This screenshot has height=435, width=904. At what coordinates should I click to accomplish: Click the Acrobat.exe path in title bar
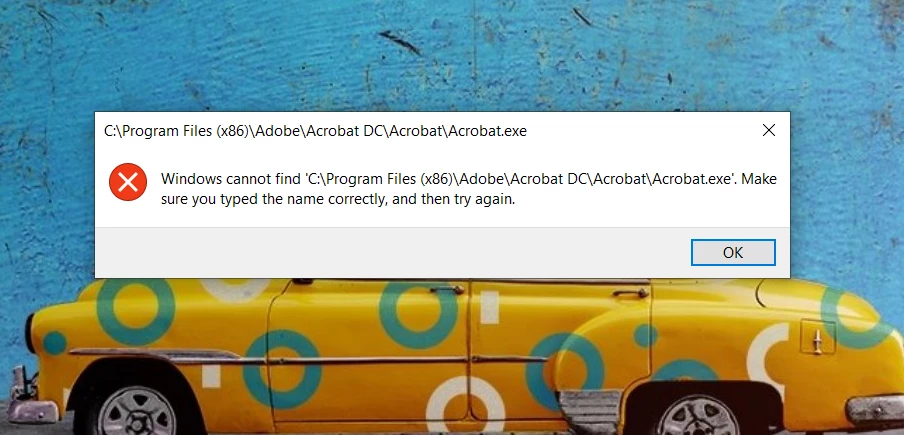pyautogui.click(x=315, y=131)
